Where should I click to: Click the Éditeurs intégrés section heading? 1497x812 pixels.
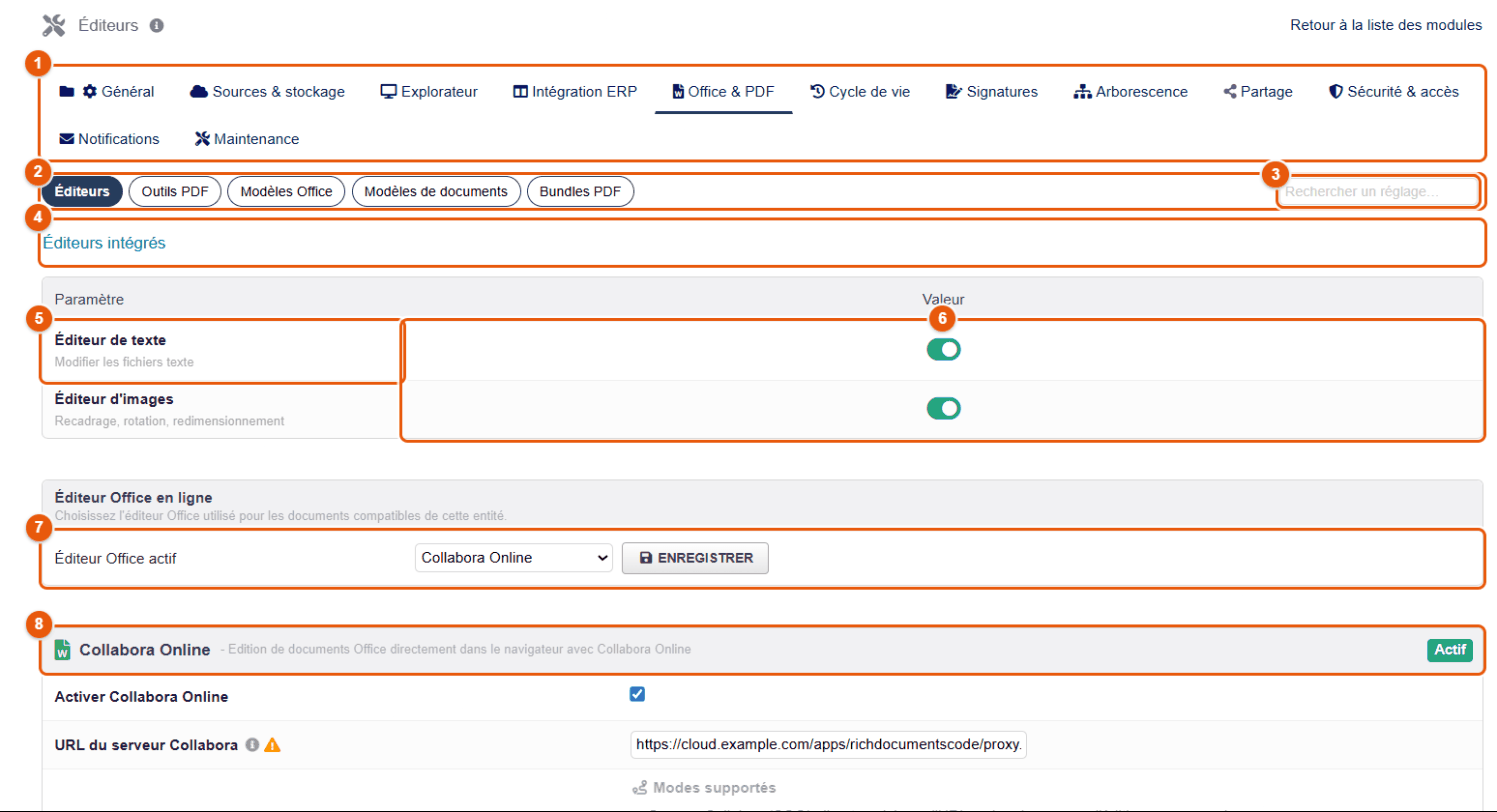pos(104,242)
